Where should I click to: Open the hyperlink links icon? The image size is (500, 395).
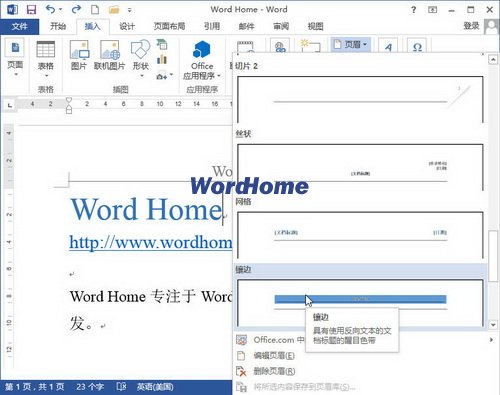pos(280,46)
